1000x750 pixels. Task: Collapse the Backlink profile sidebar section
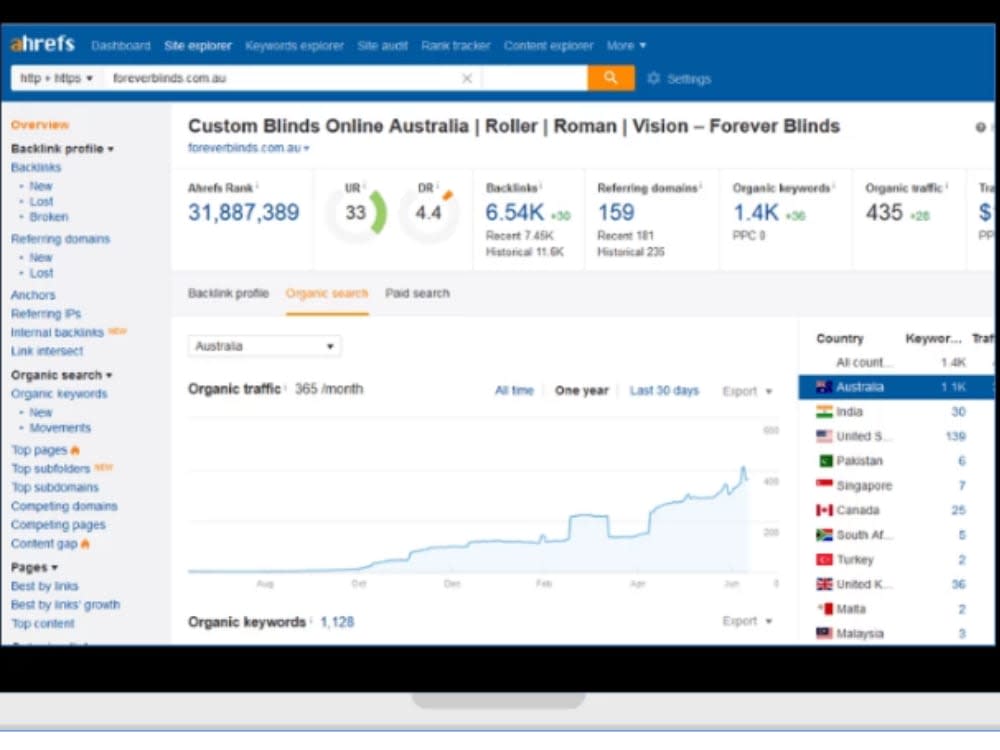point(62,149)
